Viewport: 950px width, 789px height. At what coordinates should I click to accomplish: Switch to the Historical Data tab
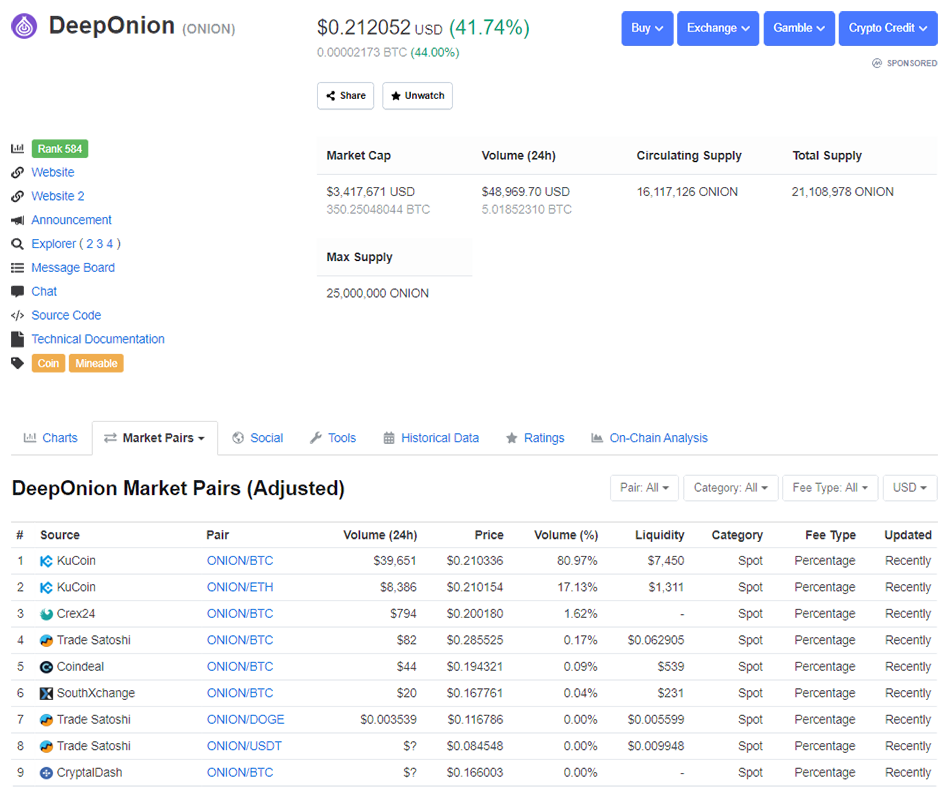click(431, 438)
